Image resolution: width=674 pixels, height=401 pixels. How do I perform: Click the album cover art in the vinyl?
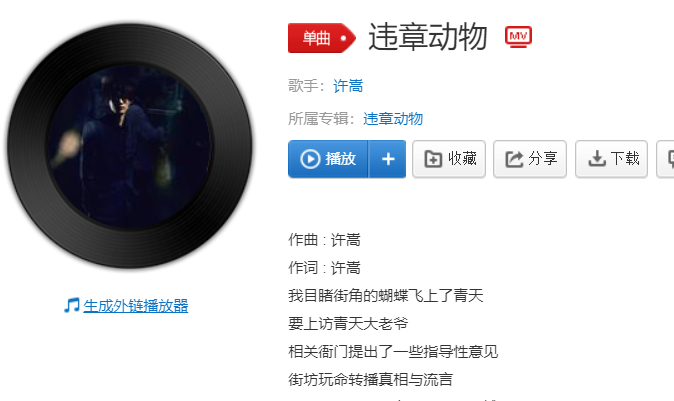(130, 146)
